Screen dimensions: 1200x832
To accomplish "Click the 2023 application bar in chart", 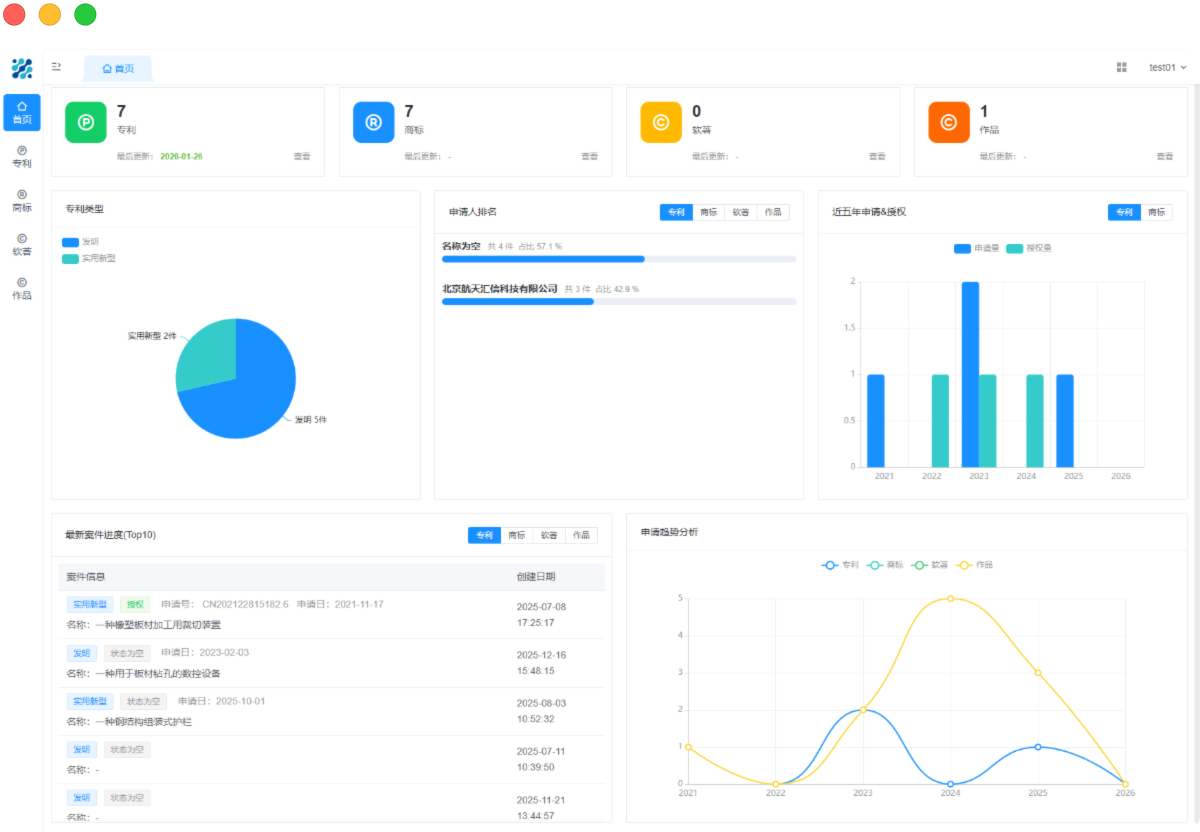I will click(x=970, y=374).
